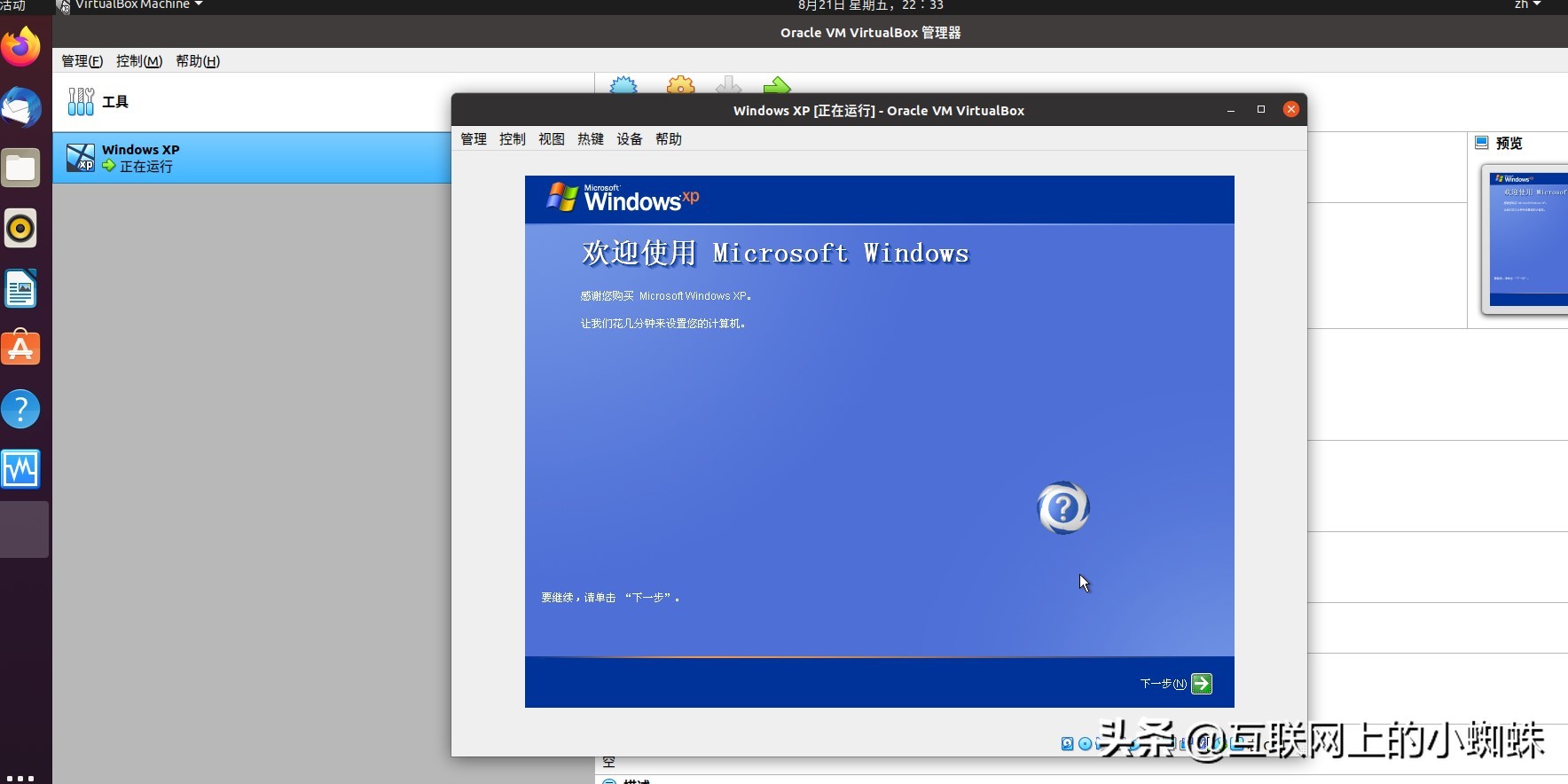The image size is (1568, 784).
Task: Open Thunderbird mail from the dock
Action: (21, 107)
